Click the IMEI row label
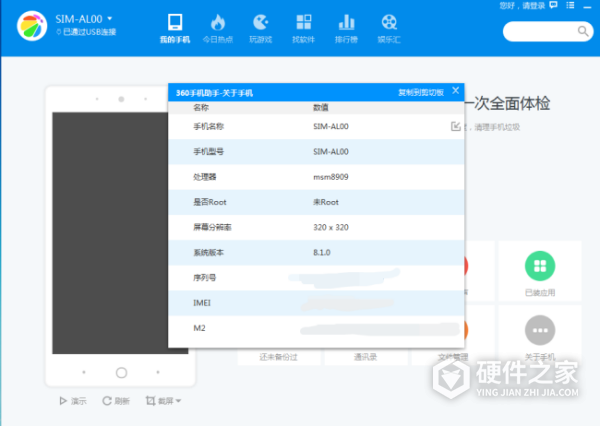Image resolution: width=600 pixels, height=426 pixels. click(202, 303)
